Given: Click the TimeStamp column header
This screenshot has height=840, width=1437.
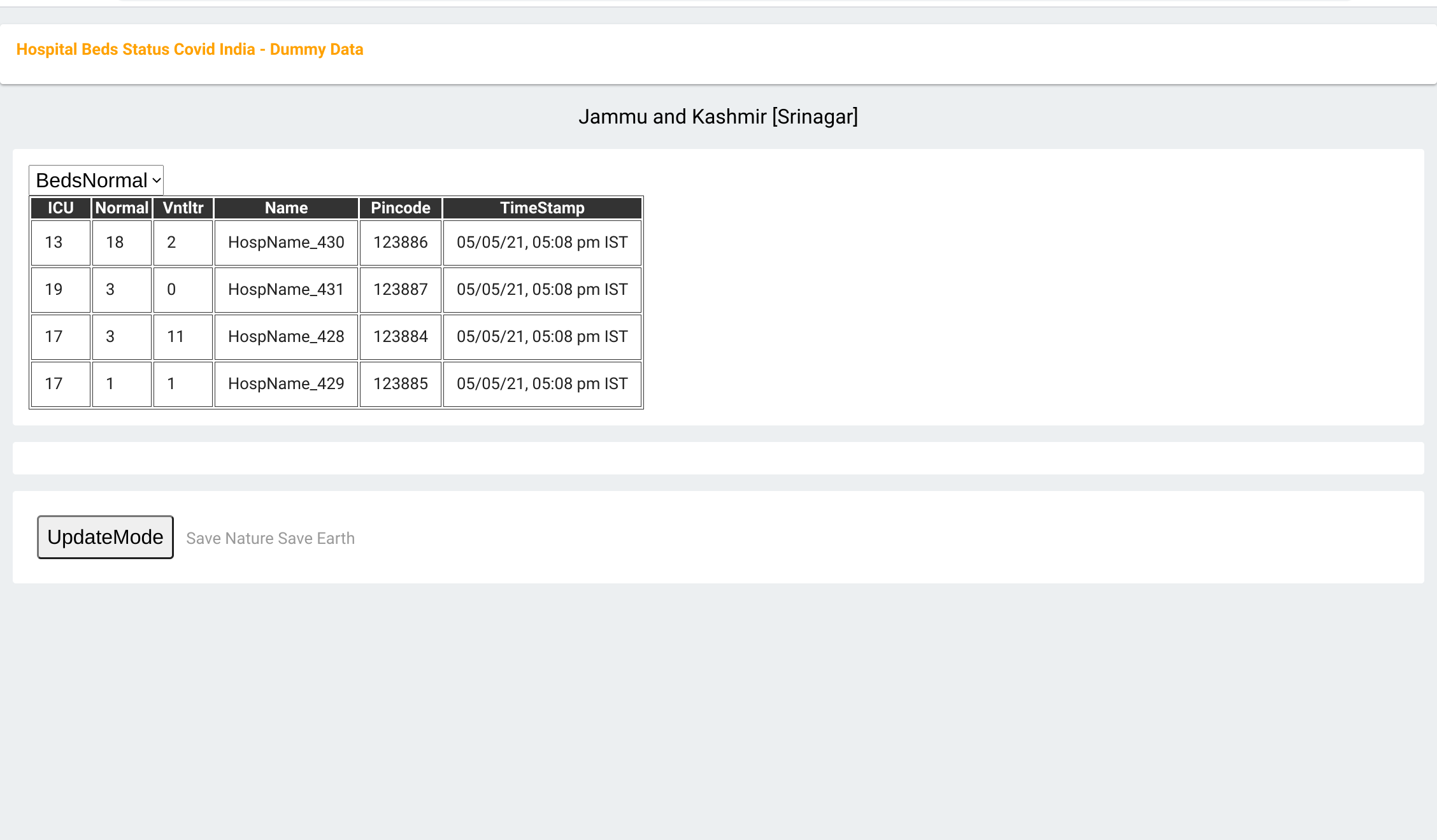Looking at the screenshot, I should pos(542,208).
